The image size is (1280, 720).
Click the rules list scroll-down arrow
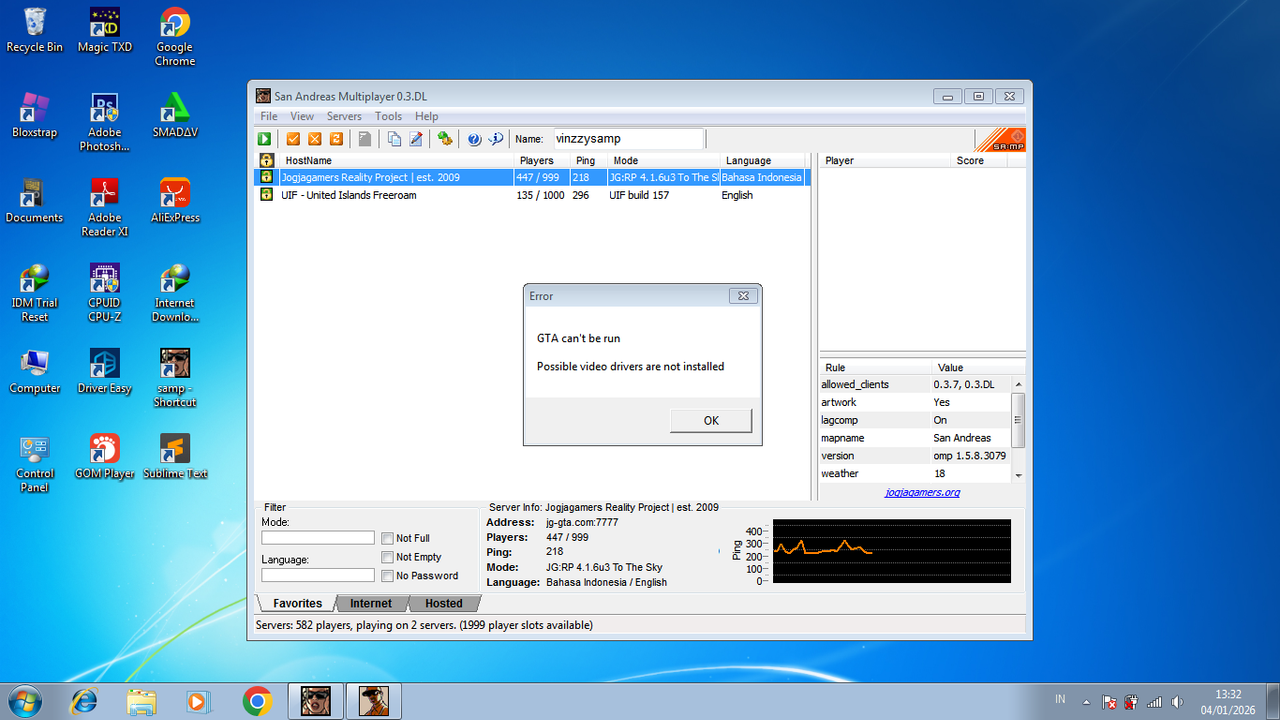pos(1019,475)
